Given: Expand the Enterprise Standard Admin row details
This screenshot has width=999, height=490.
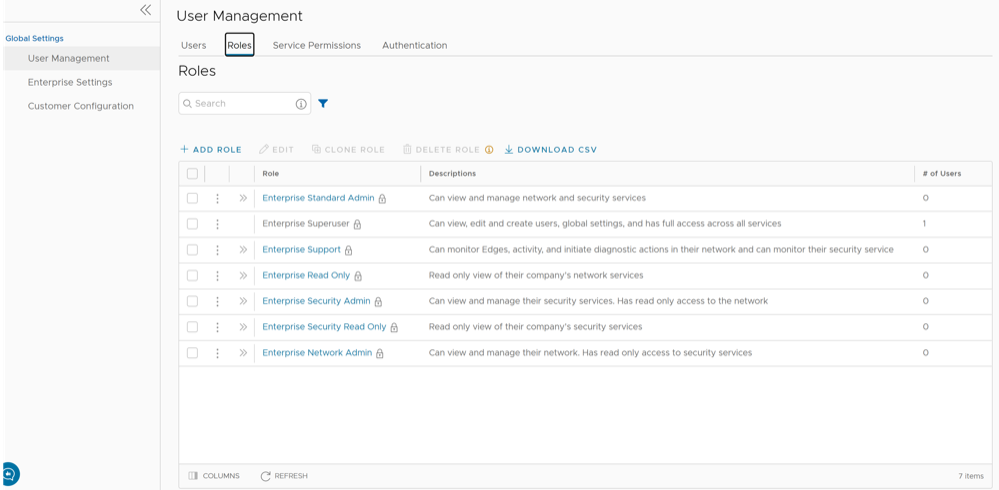Looking at the screenshot, I should pyautogui.click(x=243, y=198).
